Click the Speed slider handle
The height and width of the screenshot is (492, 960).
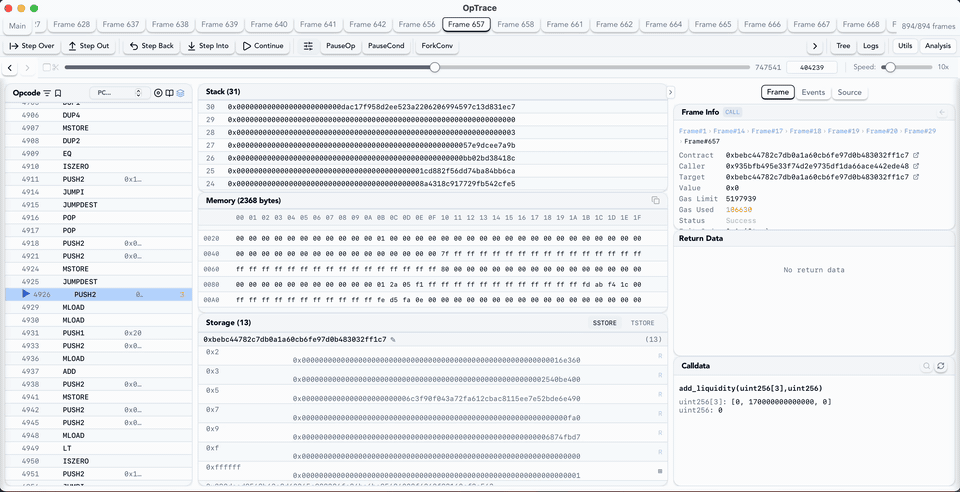pyautogui.click(x=890, y=67)
